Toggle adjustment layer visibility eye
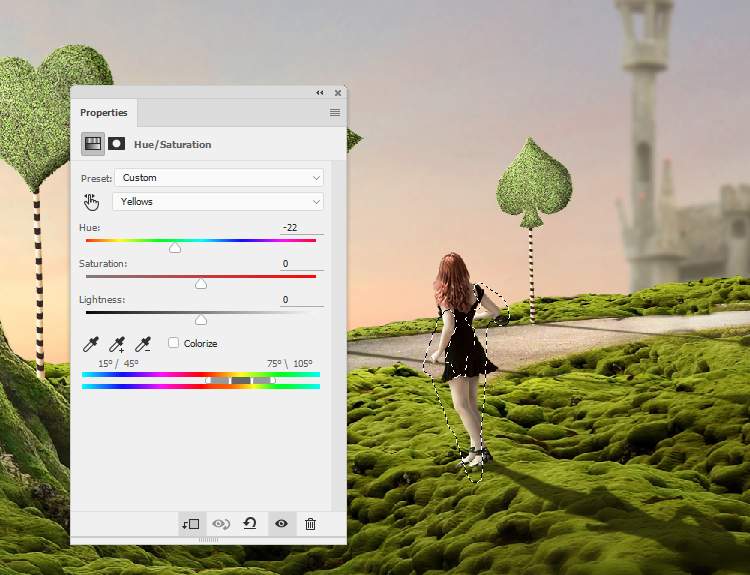 coord(281,523)
